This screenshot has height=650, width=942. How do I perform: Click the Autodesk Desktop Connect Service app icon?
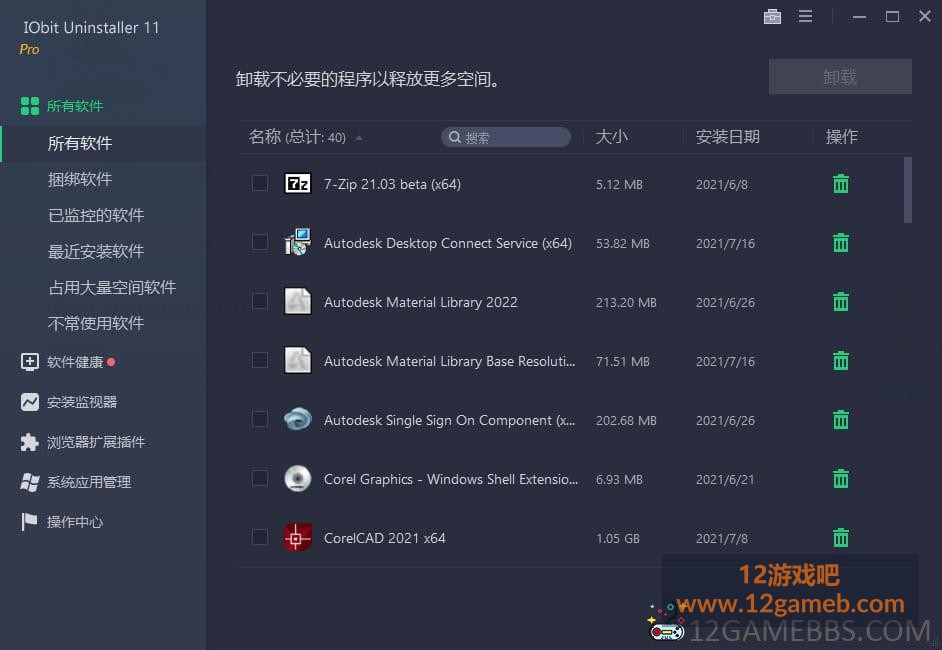click(x=297, y=242)
